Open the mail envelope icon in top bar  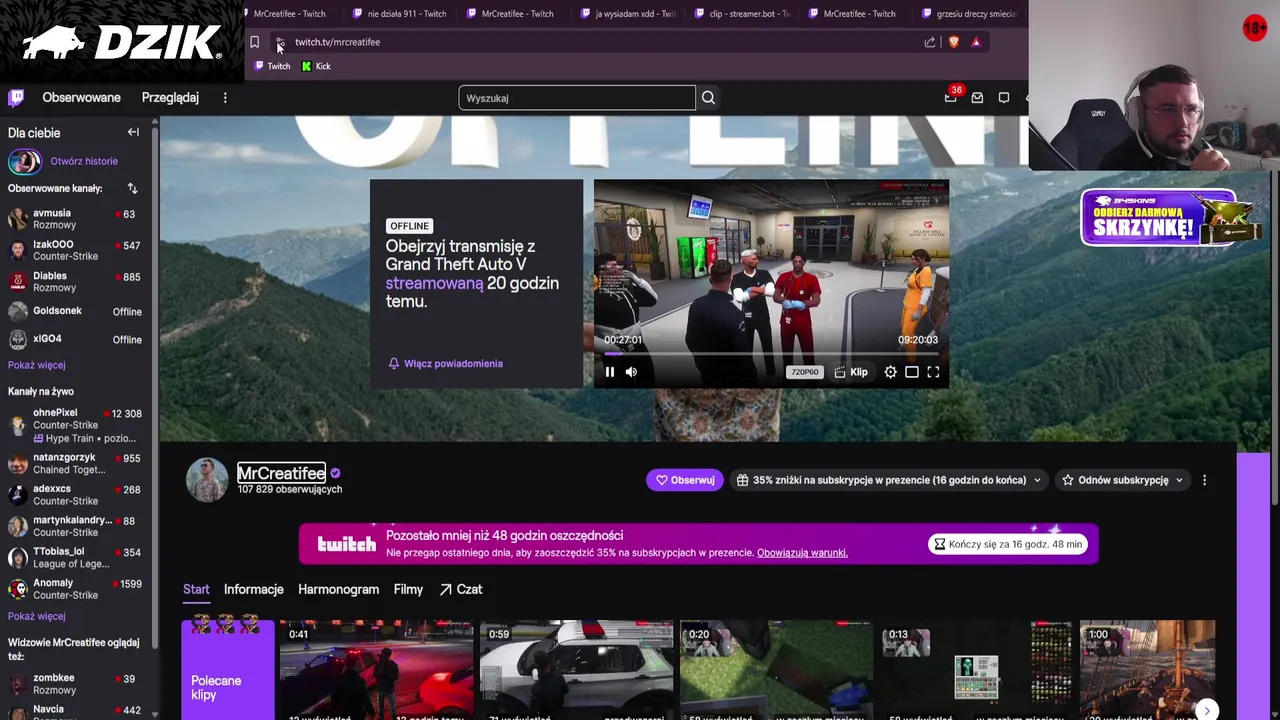(977, 97)
